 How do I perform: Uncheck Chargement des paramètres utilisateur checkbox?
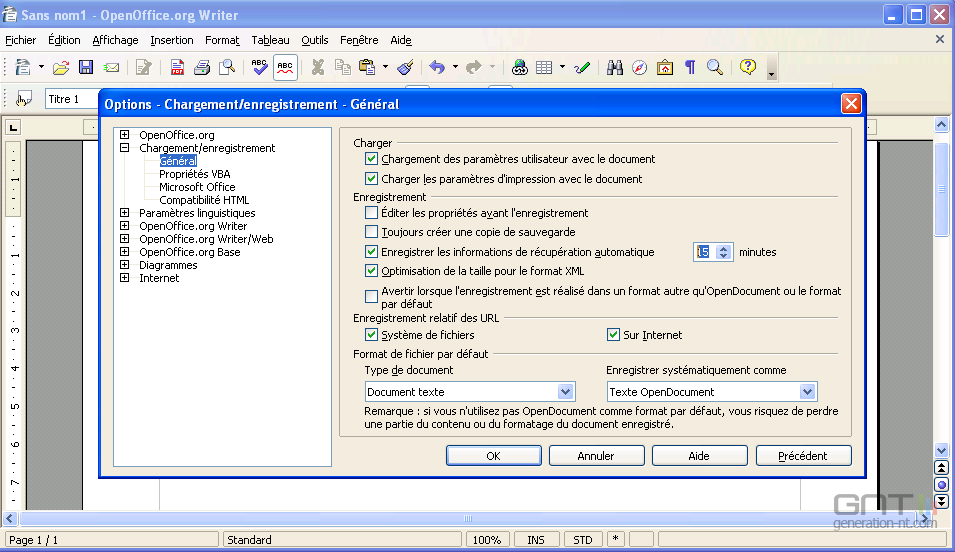372,159
